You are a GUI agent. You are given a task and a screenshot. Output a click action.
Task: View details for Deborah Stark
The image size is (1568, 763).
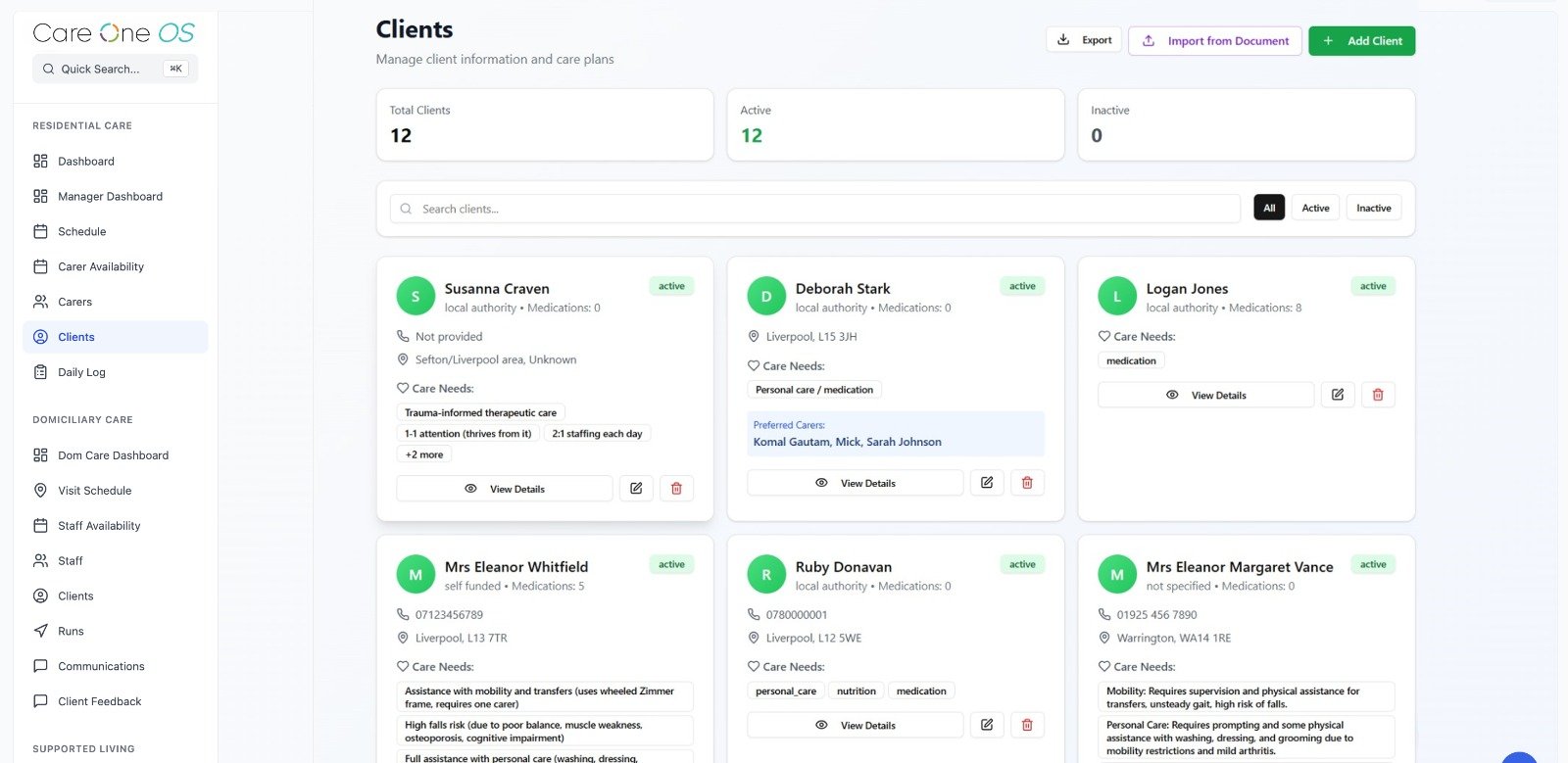[x=856, y=483]
